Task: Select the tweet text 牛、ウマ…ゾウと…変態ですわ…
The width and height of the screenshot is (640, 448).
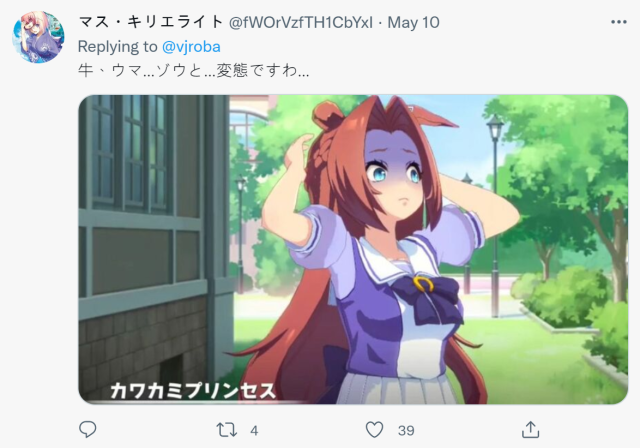Action: pyautogui.click(x=193, y=71)
